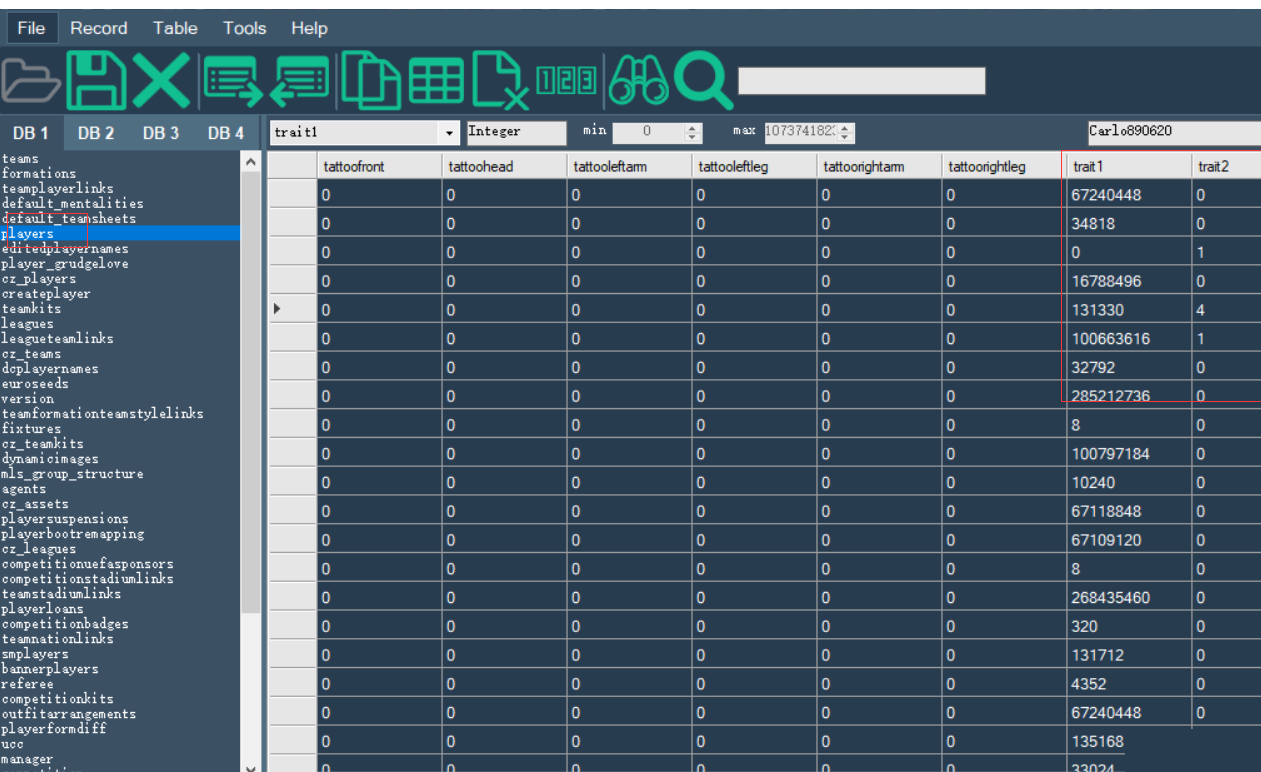The height and width of the screenshot is (772, 1261).
Task: Click the search text field in toolbar
Action: pyautogui.click(x=861, y=81)
